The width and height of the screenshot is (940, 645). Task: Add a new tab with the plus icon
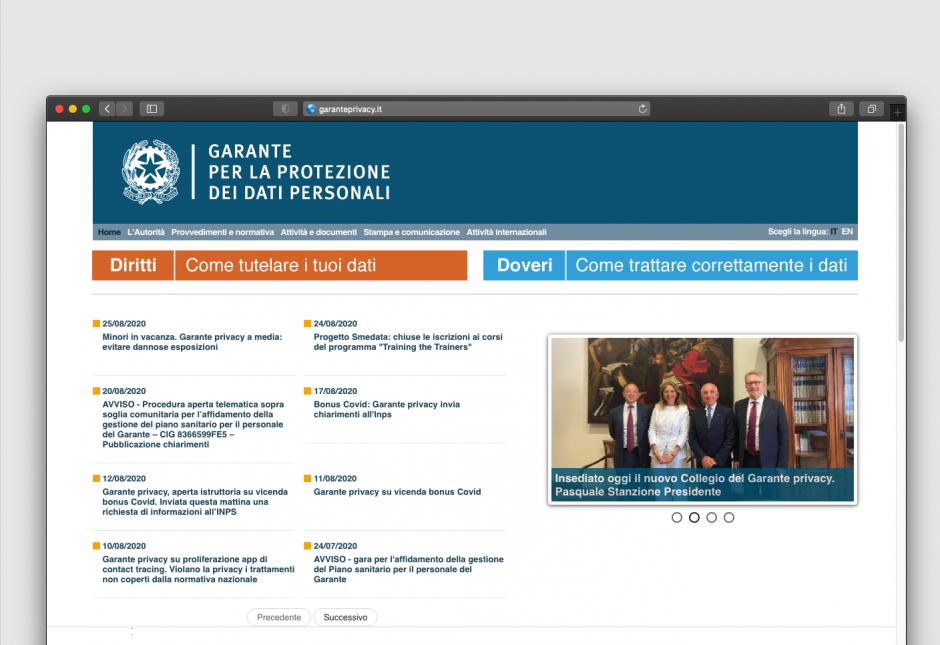tap(897, 112)
